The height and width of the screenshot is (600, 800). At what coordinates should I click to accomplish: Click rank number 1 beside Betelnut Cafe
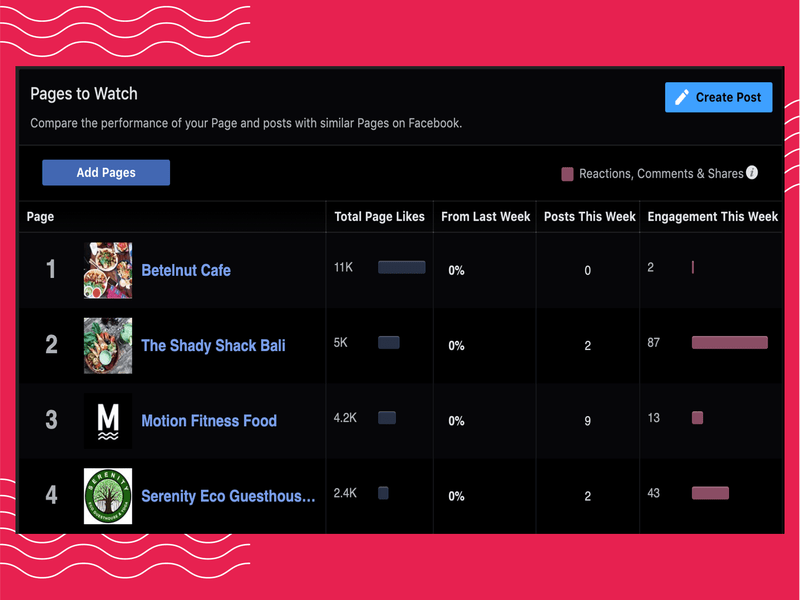pyautogui.click(x=51, y=269)
